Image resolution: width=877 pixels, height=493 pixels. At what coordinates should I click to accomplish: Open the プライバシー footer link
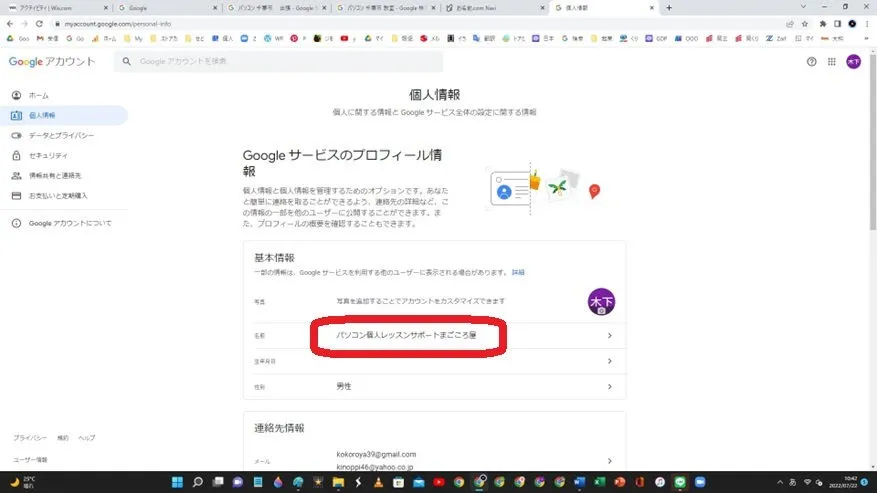29,438
